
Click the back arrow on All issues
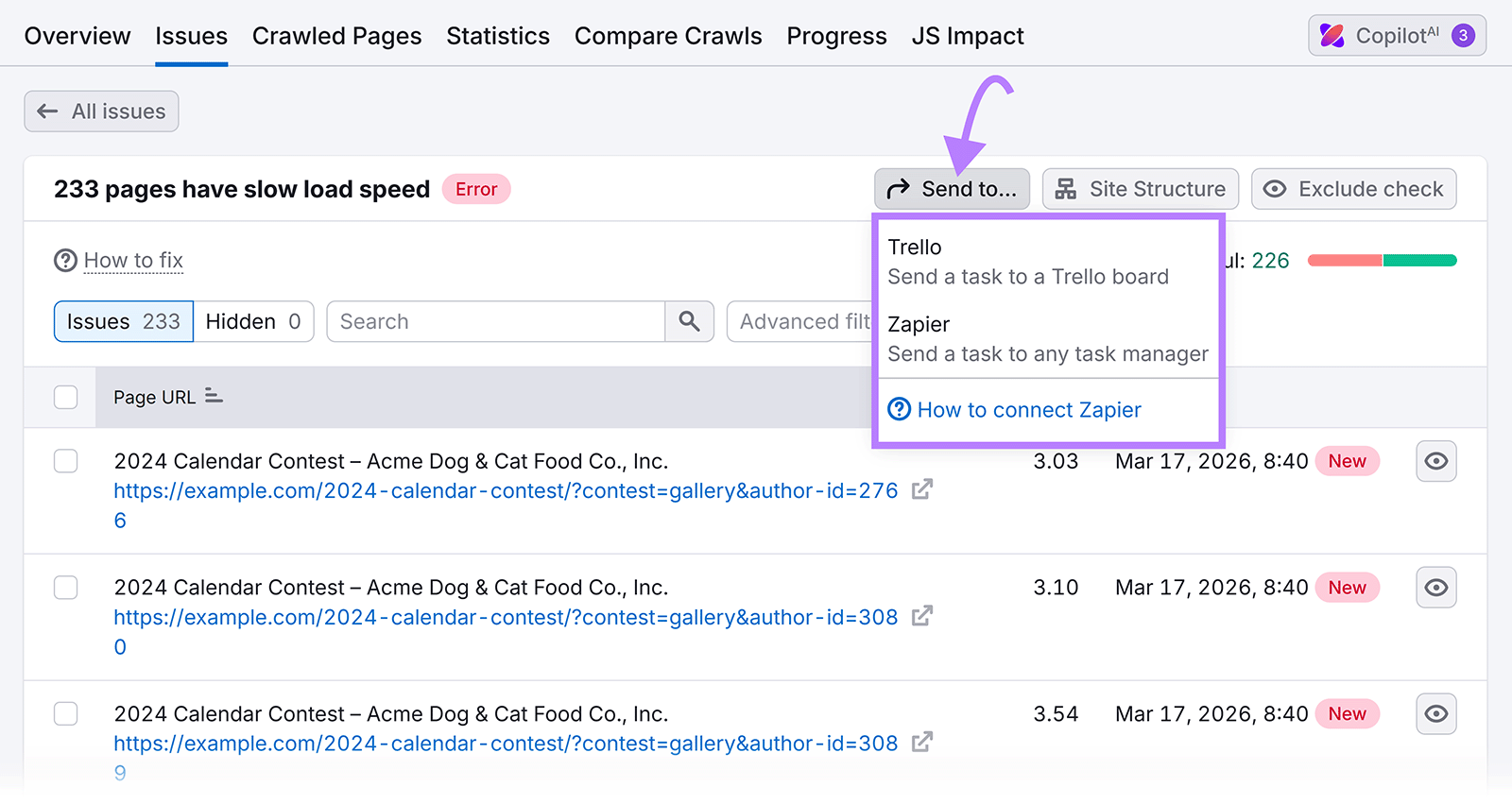(46, 111)
